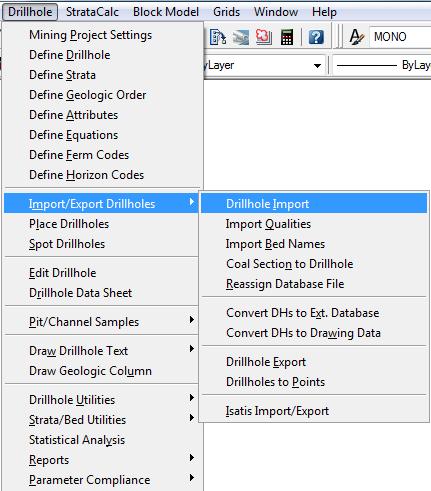431x491 pixels.
Task: Click the properties list toolbar icon
Action: [218, 37]
